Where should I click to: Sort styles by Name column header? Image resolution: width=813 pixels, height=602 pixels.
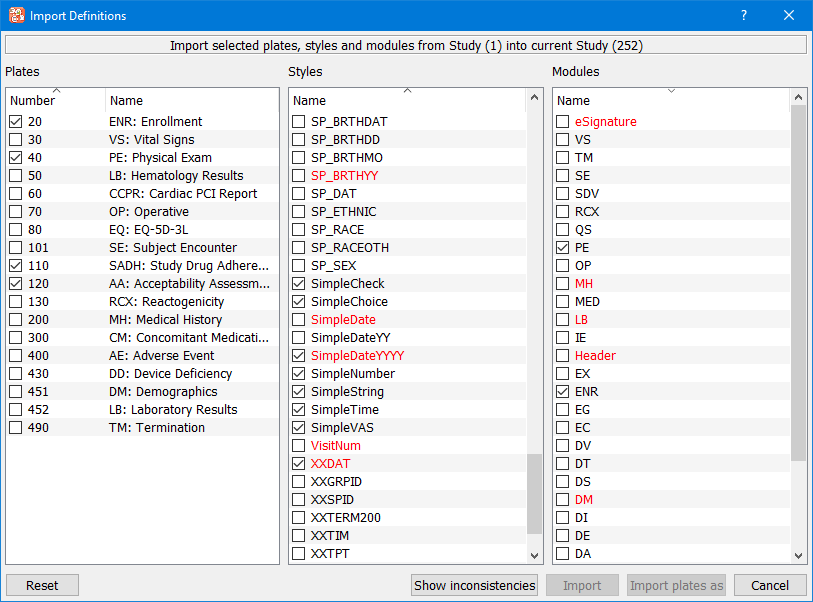(406, 100)
